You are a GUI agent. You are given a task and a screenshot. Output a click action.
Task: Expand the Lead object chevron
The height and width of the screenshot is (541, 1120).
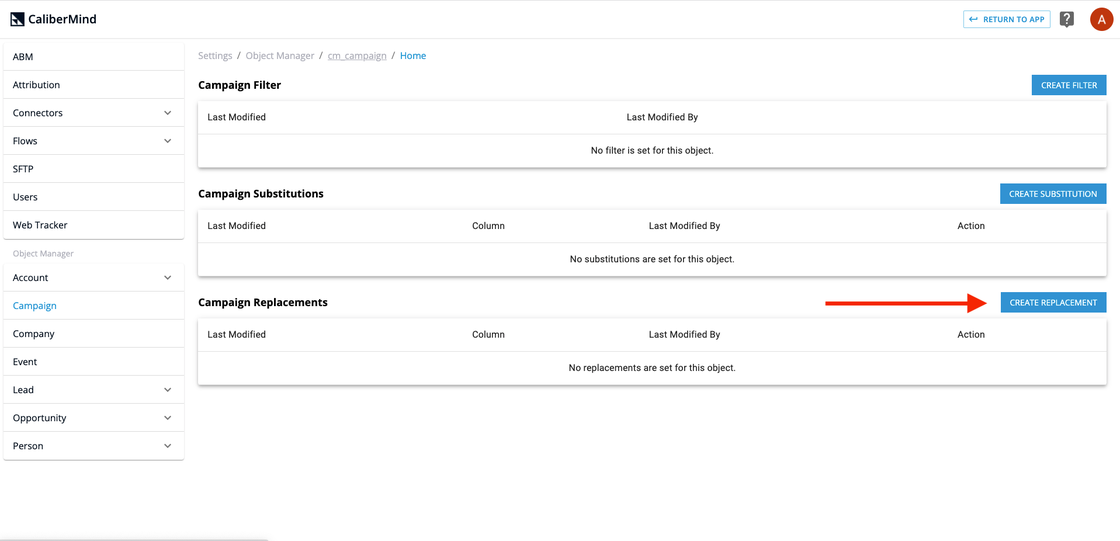click(168, 389)
